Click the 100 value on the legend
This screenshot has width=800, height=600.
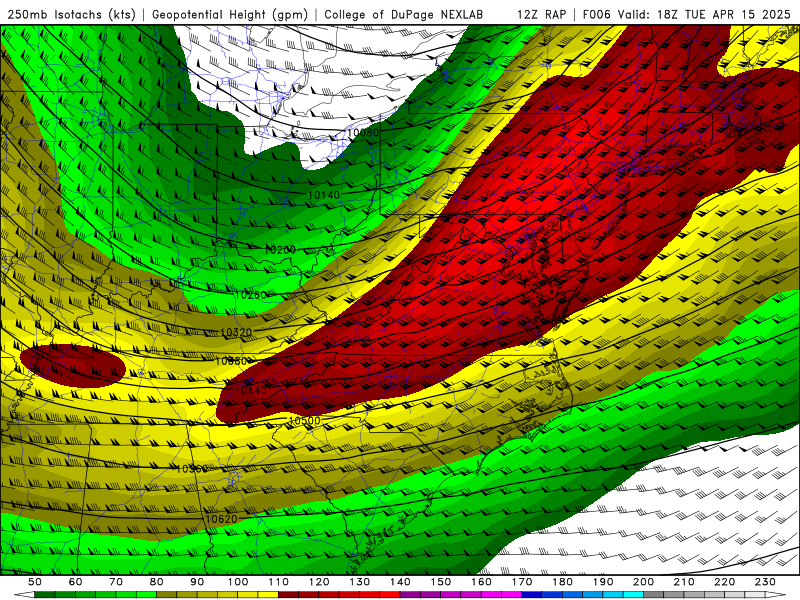tap(238, 582)
